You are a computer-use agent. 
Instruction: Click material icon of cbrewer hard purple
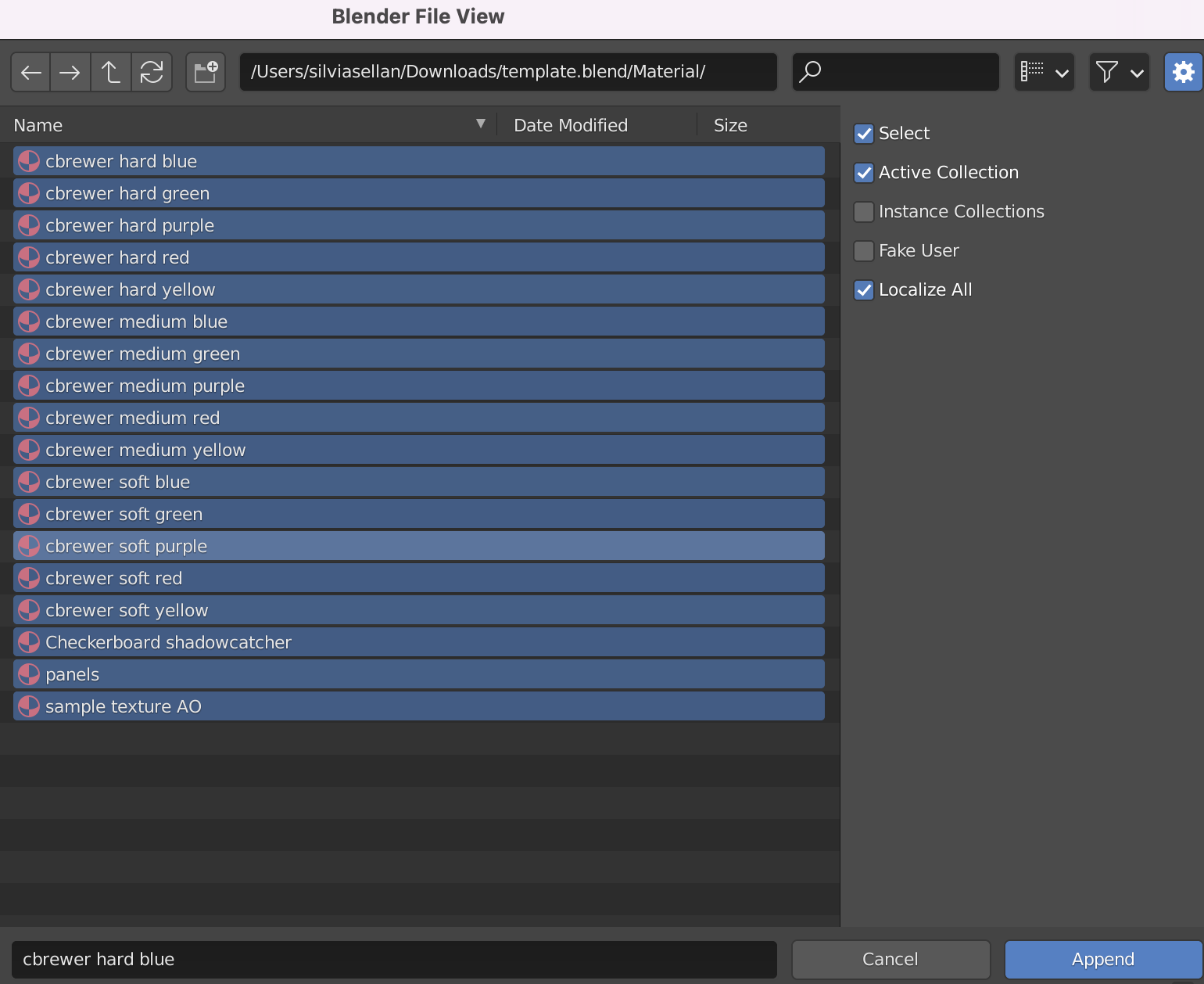point(29,225)
